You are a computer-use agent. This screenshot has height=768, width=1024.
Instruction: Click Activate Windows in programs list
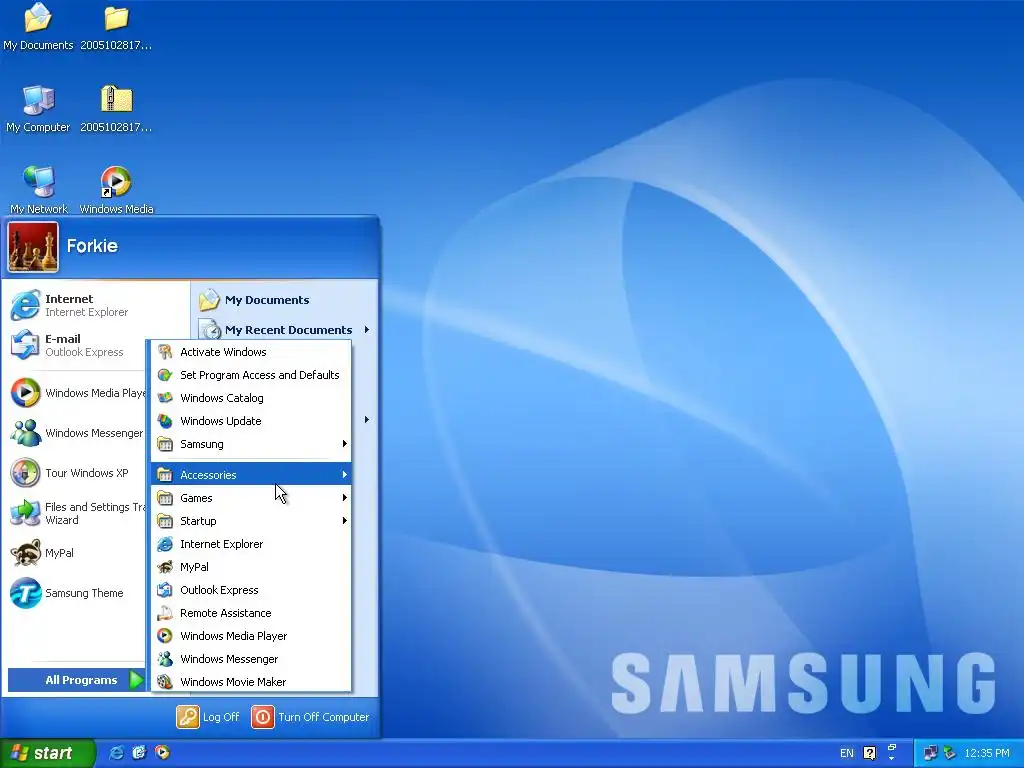tap(251, 352)
